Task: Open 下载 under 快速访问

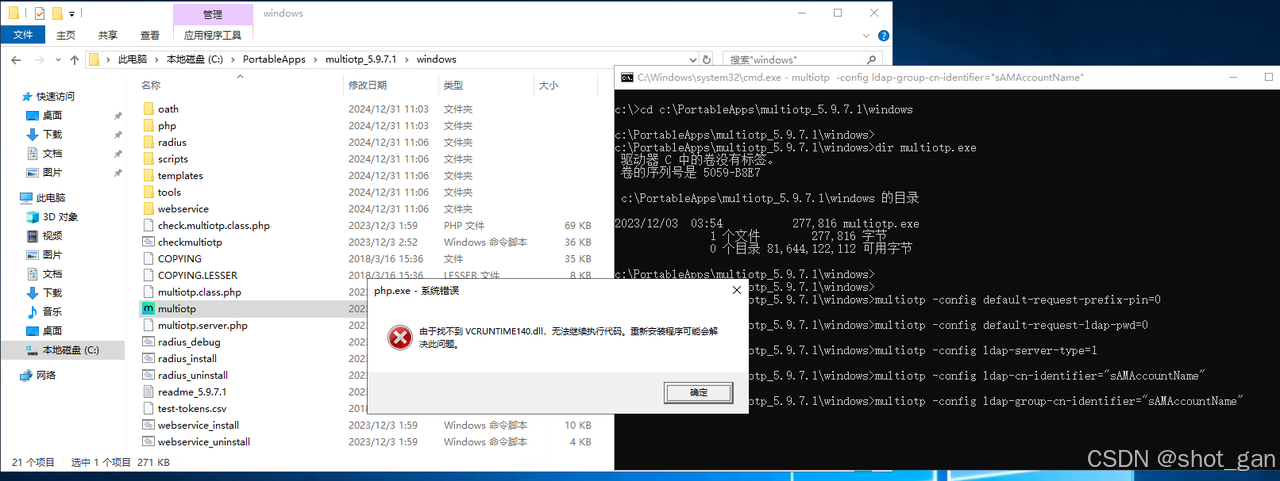Action: [x=52, y=134]
